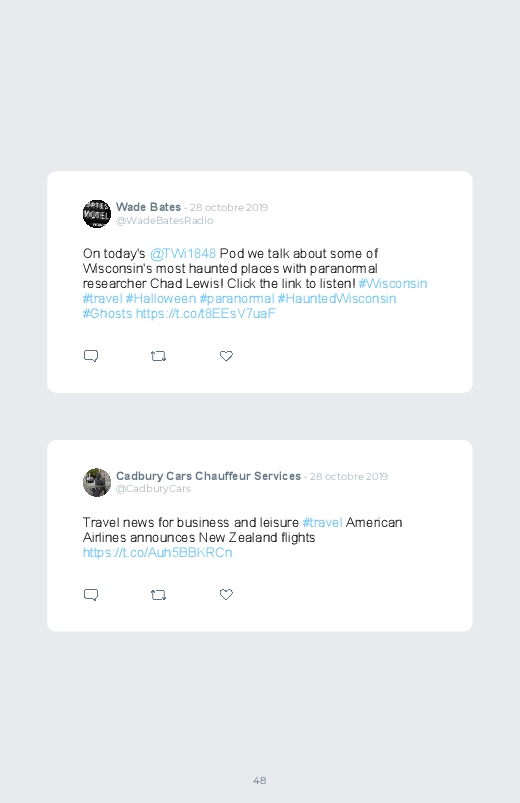Follow the #Wisconsin hashtag link
This screenshot has width=520, height=803.
tap(393, 284)
